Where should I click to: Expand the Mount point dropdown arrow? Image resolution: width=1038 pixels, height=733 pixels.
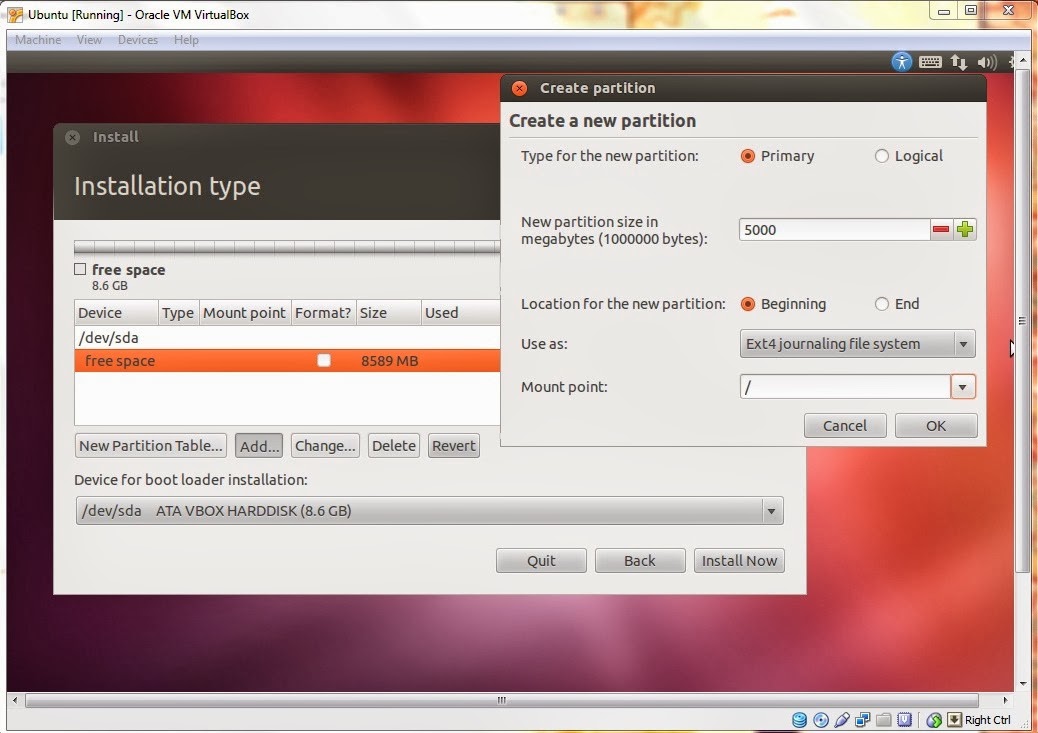(963, 387)
